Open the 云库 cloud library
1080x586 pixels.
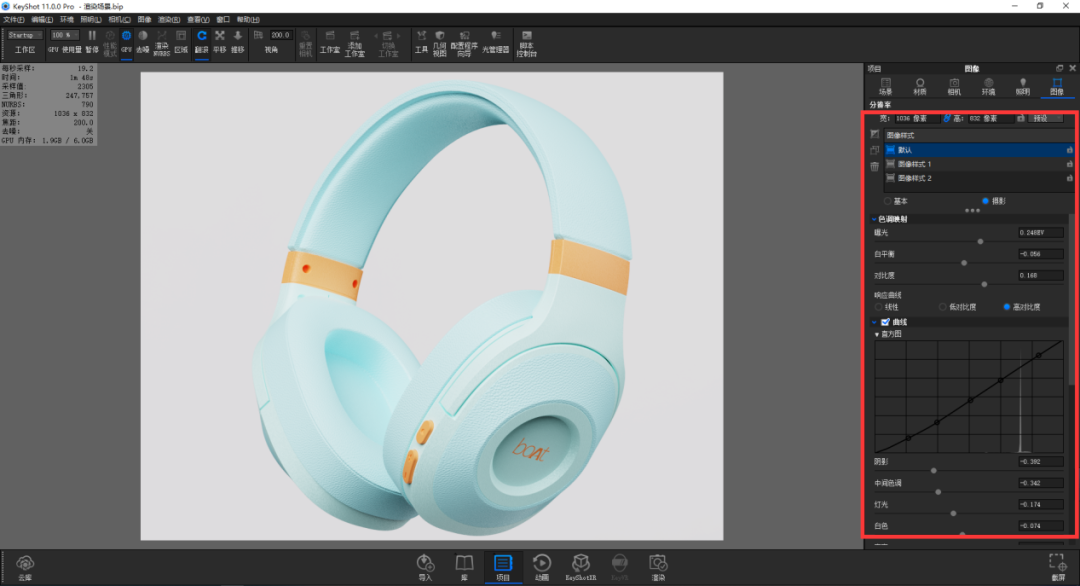25,568
